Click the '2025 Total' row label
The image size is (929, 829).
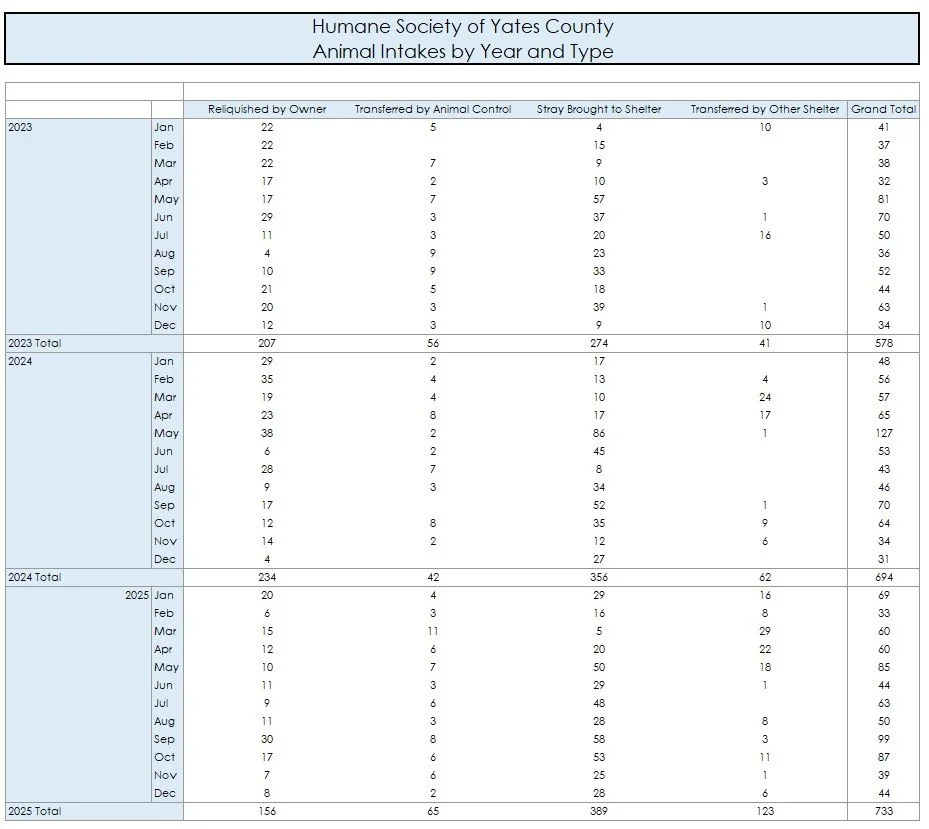35,811
